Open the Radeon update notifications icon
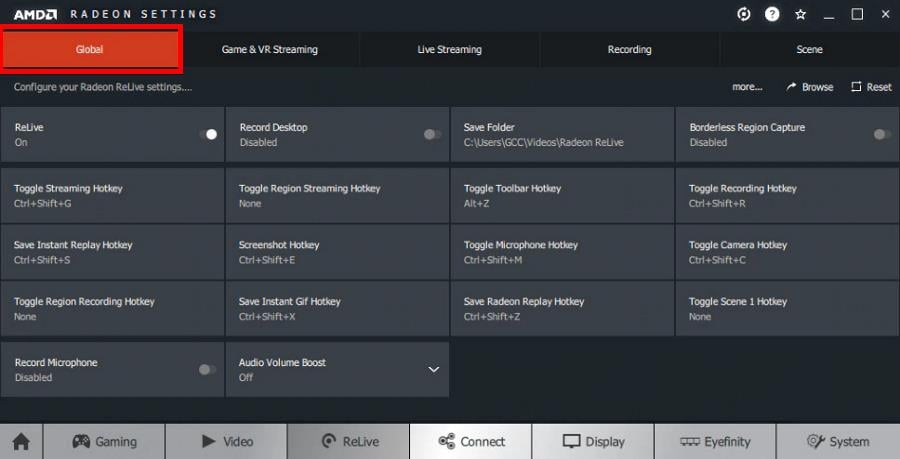Viewport: 900px width, 459px height. click(743, 14)
